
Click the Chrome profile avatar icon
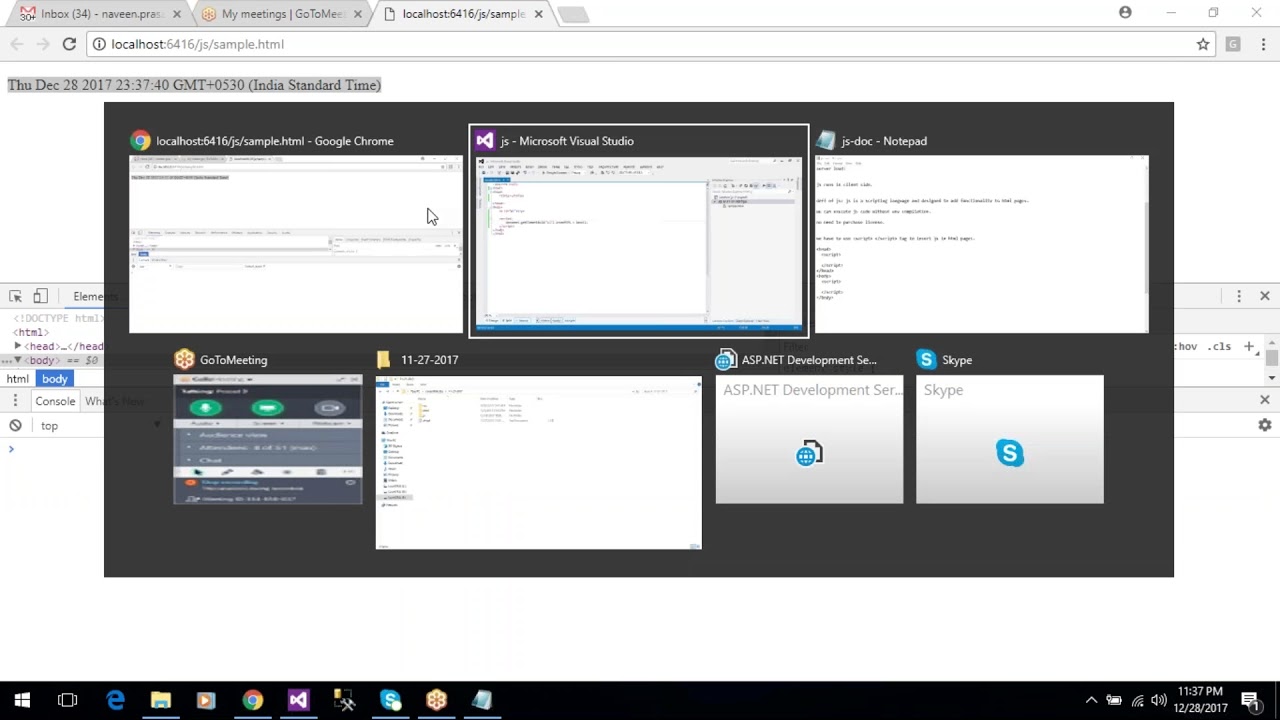click(1125, 12)
